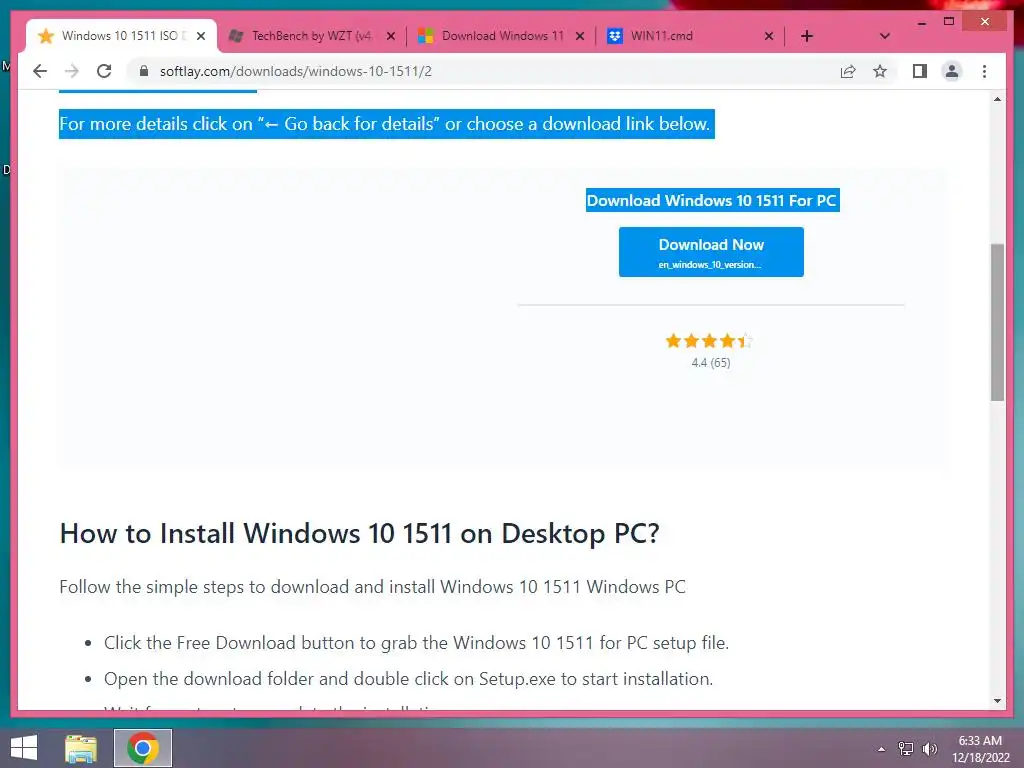Open a new tab with the plus icon
This screenshot has width=1024, height=768.
click(x=807, y=36)
